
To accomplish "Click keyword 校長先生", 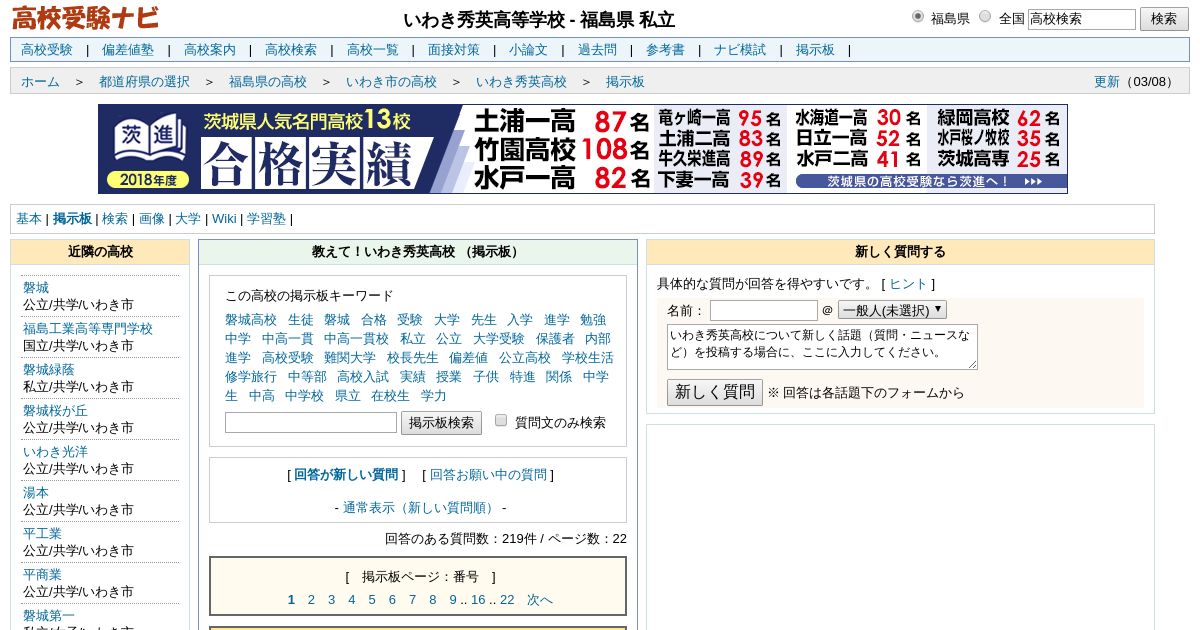I will pyautogui.click(x=413, y=358).
